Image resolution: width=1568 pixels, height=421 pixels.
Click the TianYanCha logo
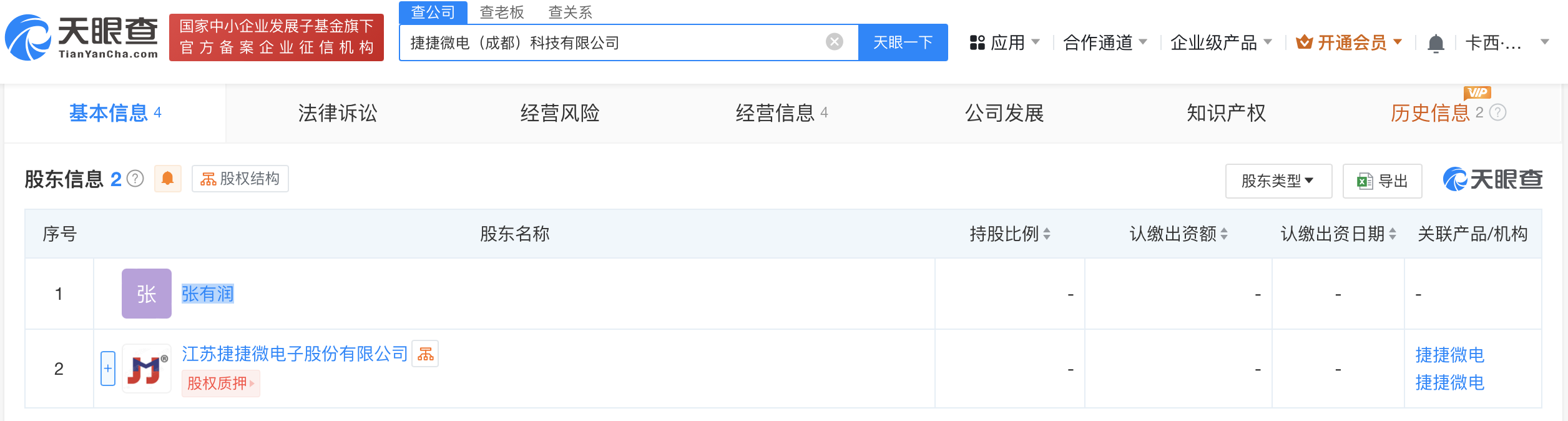pyautogui.click(x=82, y=37)
